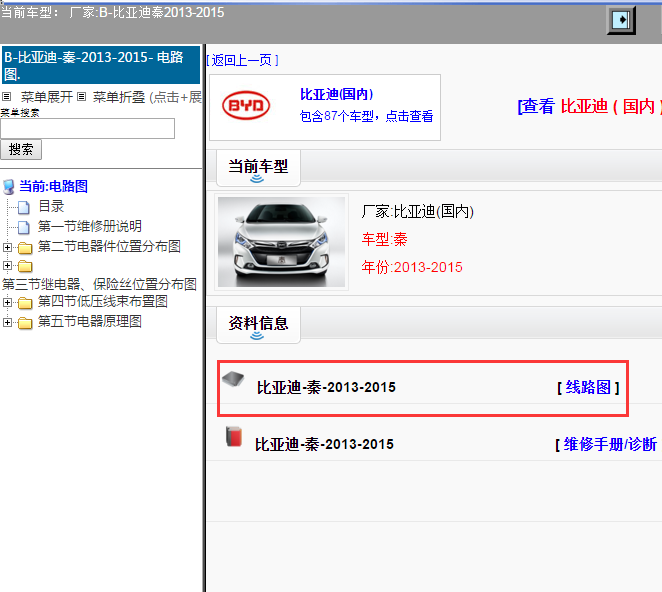Open the 维修手册/诊断 link
Viewport: 662px width, 592px height.
610,444
